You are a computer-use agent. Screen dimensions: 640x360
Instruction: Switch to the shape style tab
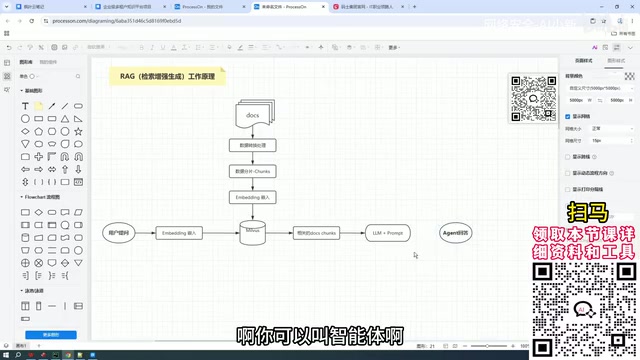pyautogui.click(x=616, y=61)
